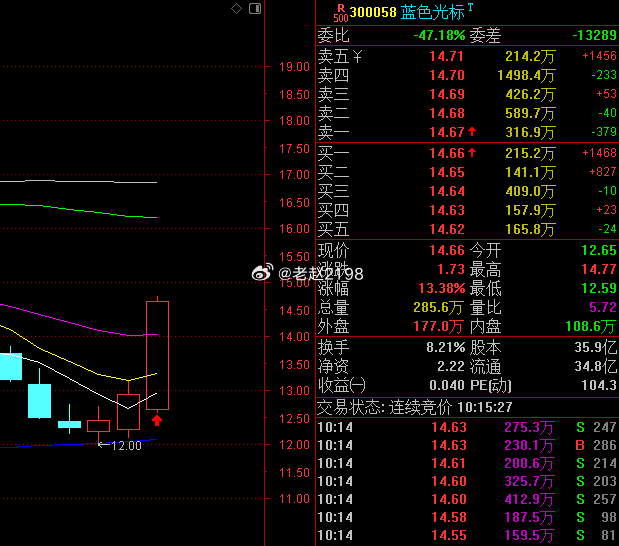Click the tall red candlestick on latest day

158,355
